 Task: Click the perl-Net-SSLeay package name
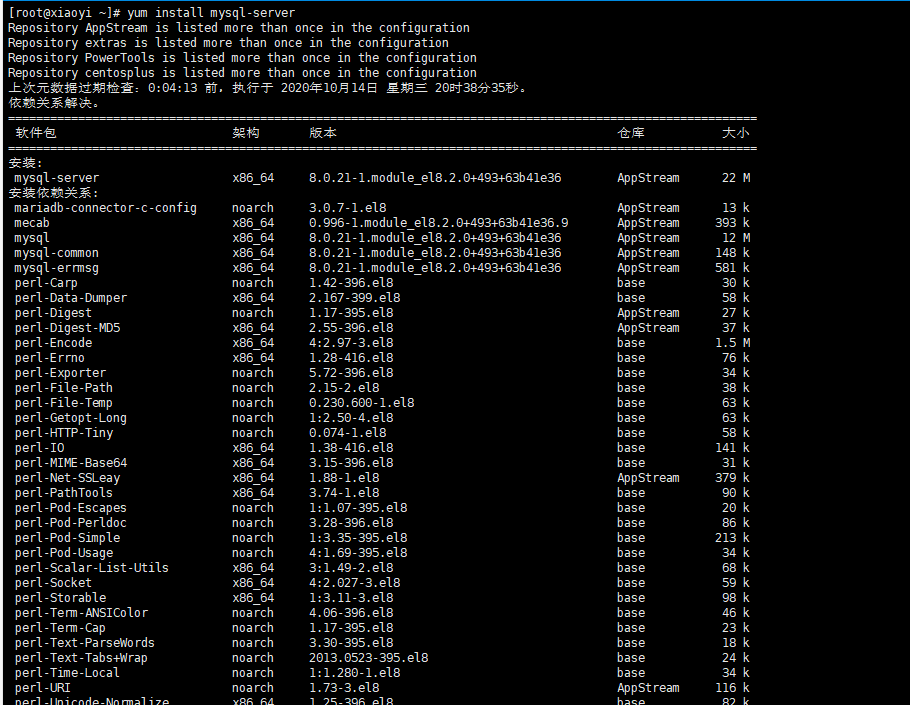pos(67,478)
